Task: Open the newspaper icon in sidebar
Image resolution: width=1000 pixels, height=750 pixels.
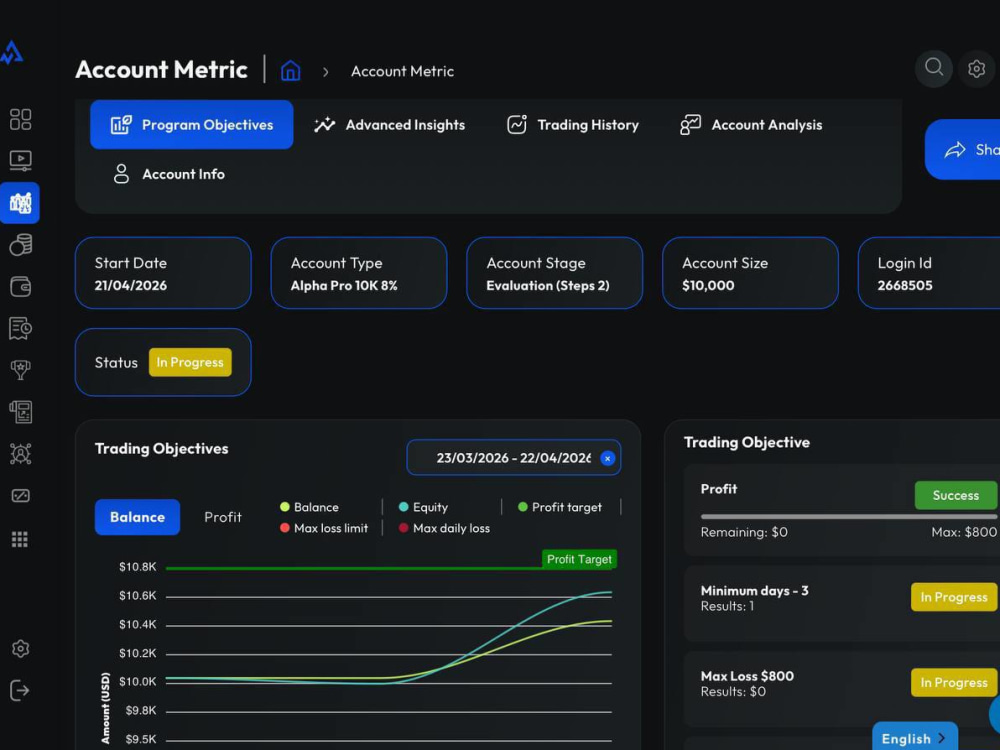Action: tap(20, 412)
